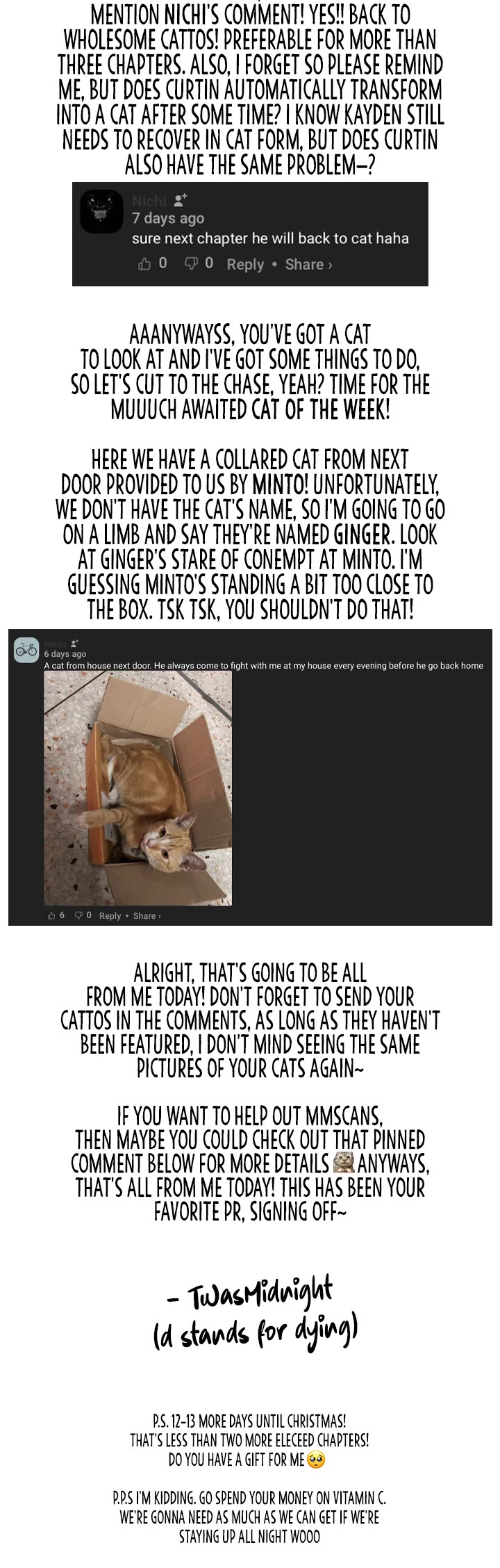Open Minto's bicycle profile avatar
500x1568 pixels.
click(26, 651)
